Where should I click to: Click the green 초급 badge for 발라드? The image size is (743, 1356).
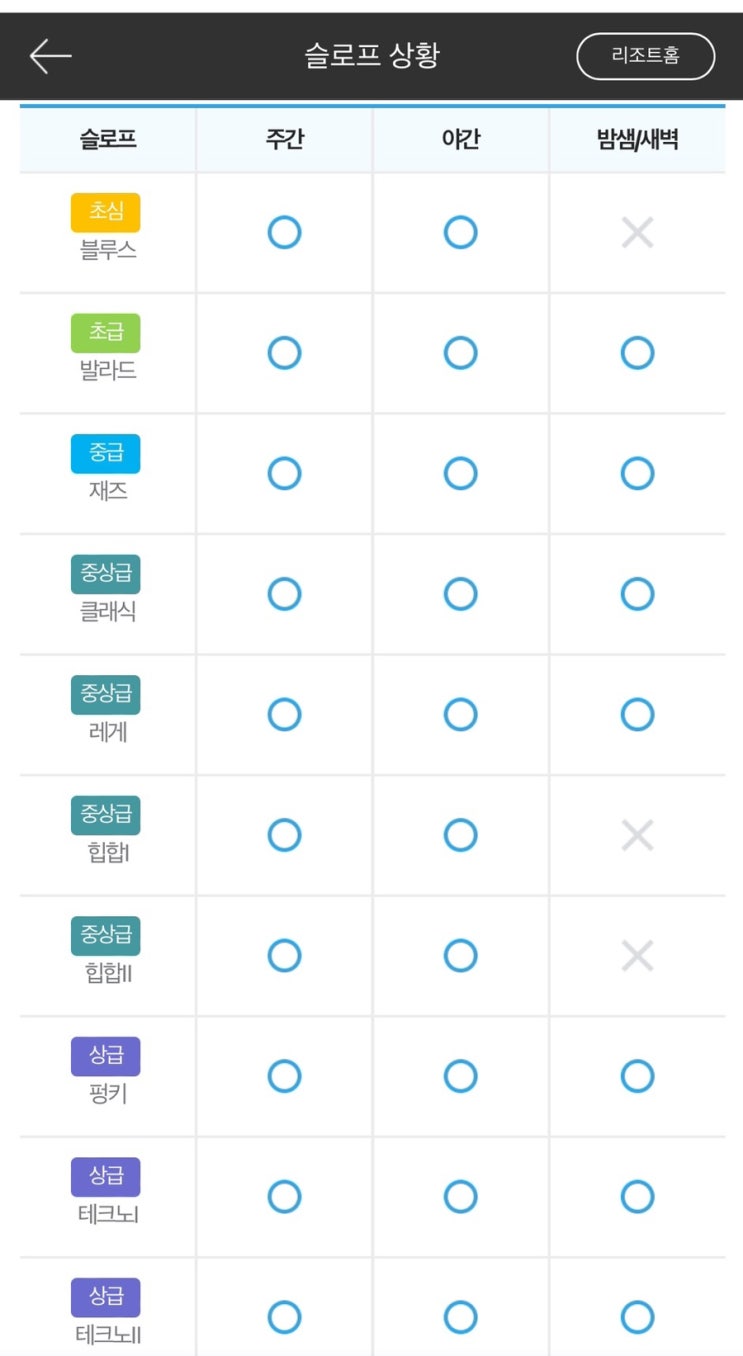(x=105, y=333)
